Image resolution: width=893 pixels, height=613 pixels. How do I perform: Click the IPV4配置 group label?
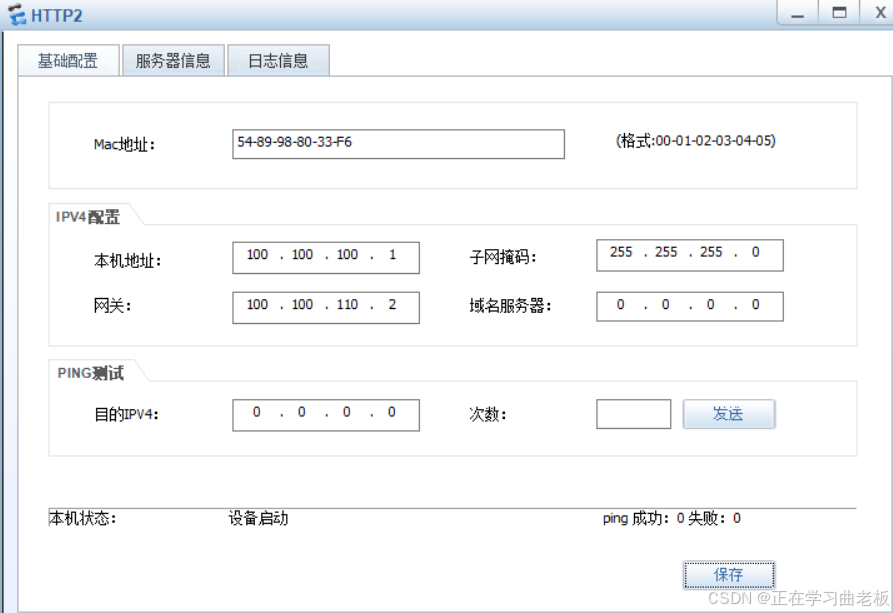88,217
